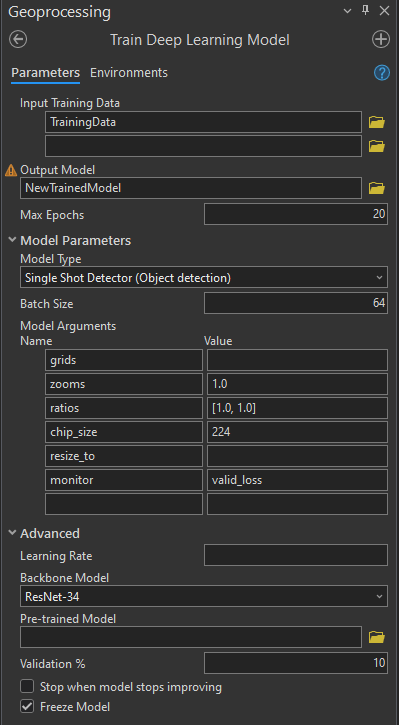Click the Max Epochs field
This screenshot has height=725, width=399.
(296, 214)
